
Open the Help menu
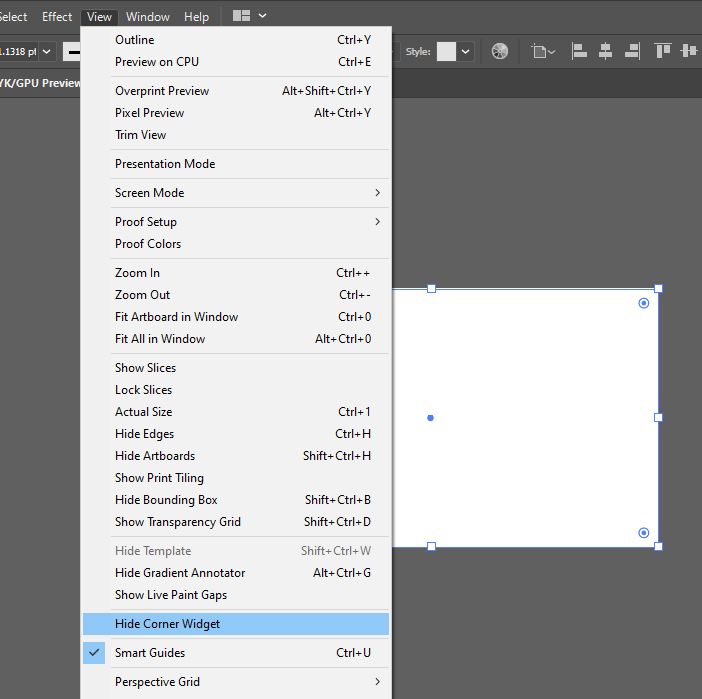tap(197, 17)
